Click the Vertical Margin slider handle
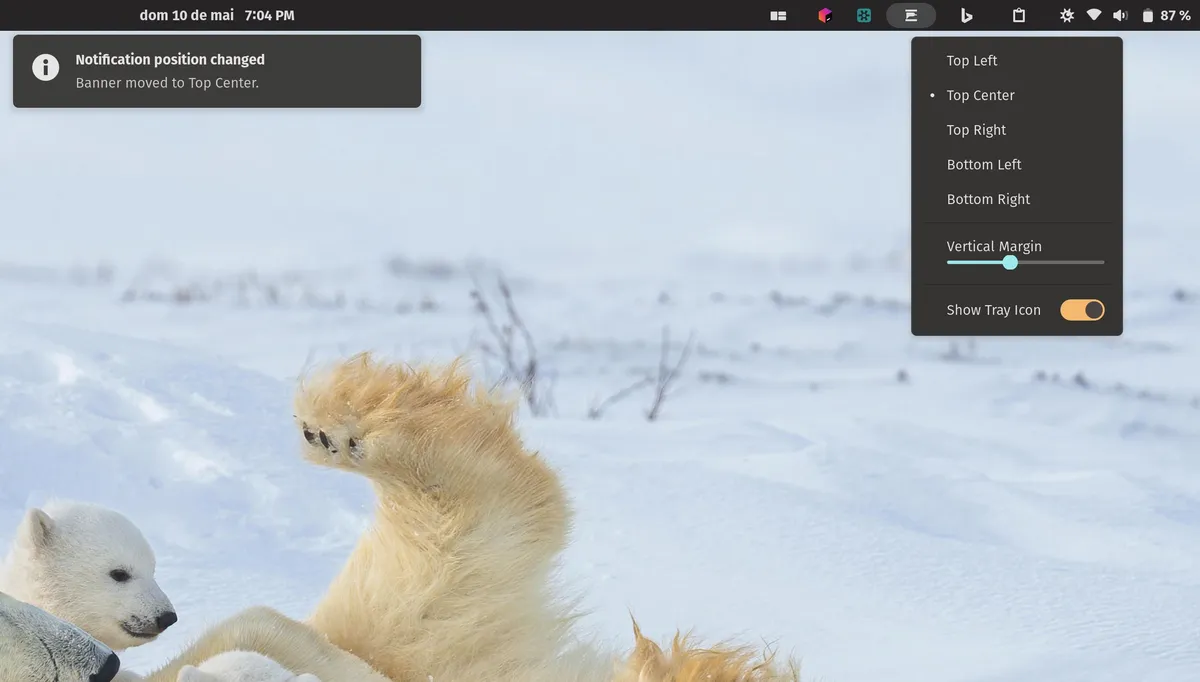1200x682 pixels. click(x=1010, y=262)
